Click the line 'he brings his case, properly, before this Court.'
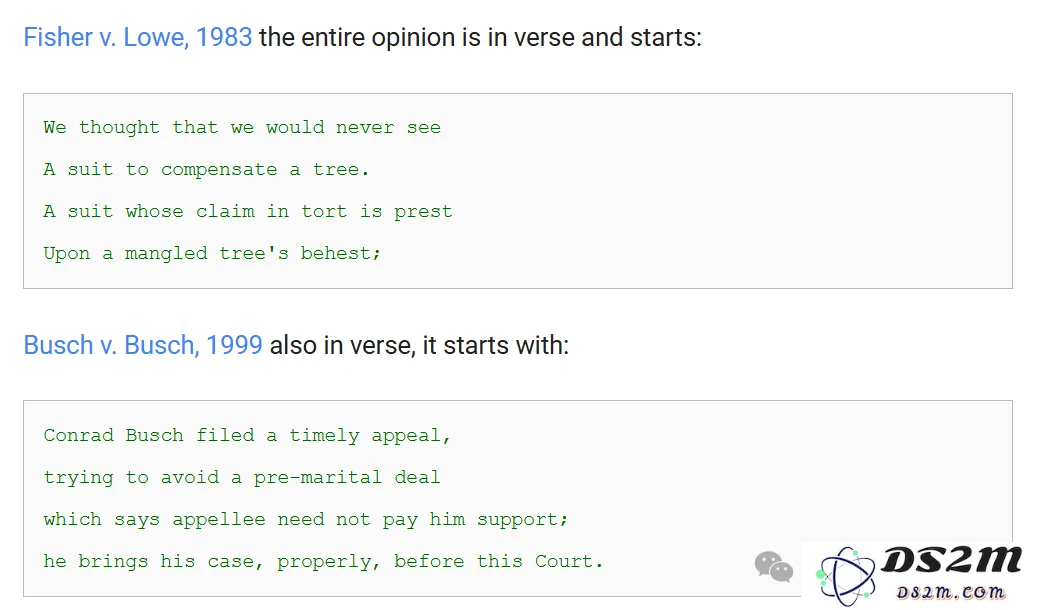1039x610 pixels. pyautogui.click(x=323, y=561)
